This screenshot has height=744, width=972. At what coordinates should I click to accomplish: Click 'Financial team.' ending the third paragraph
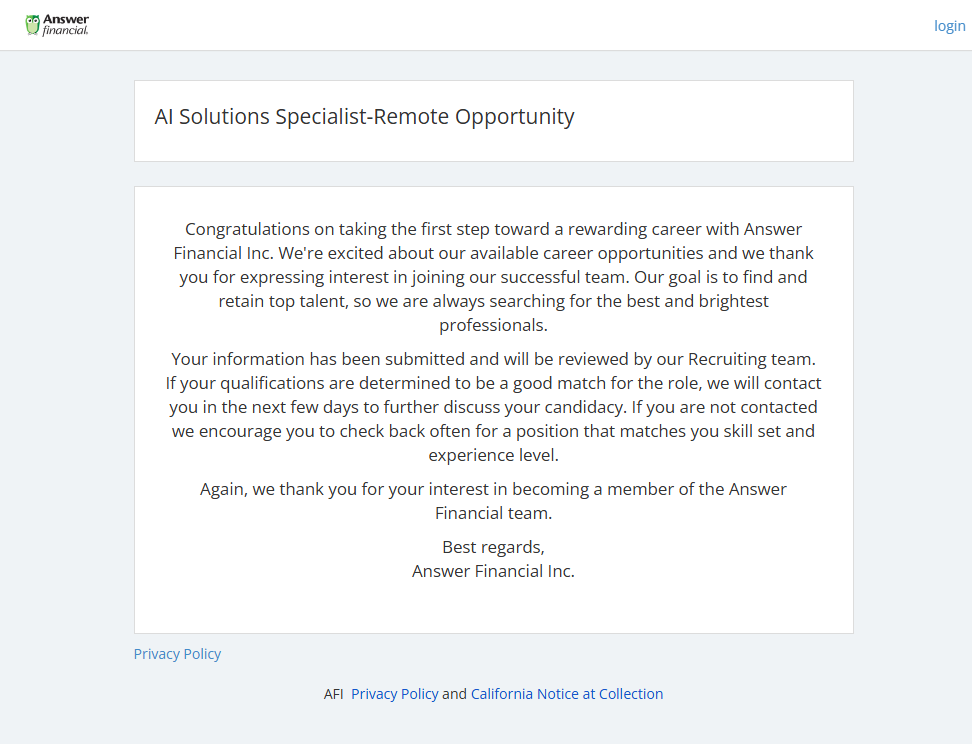pyautogui.click(x=493, y=513)
